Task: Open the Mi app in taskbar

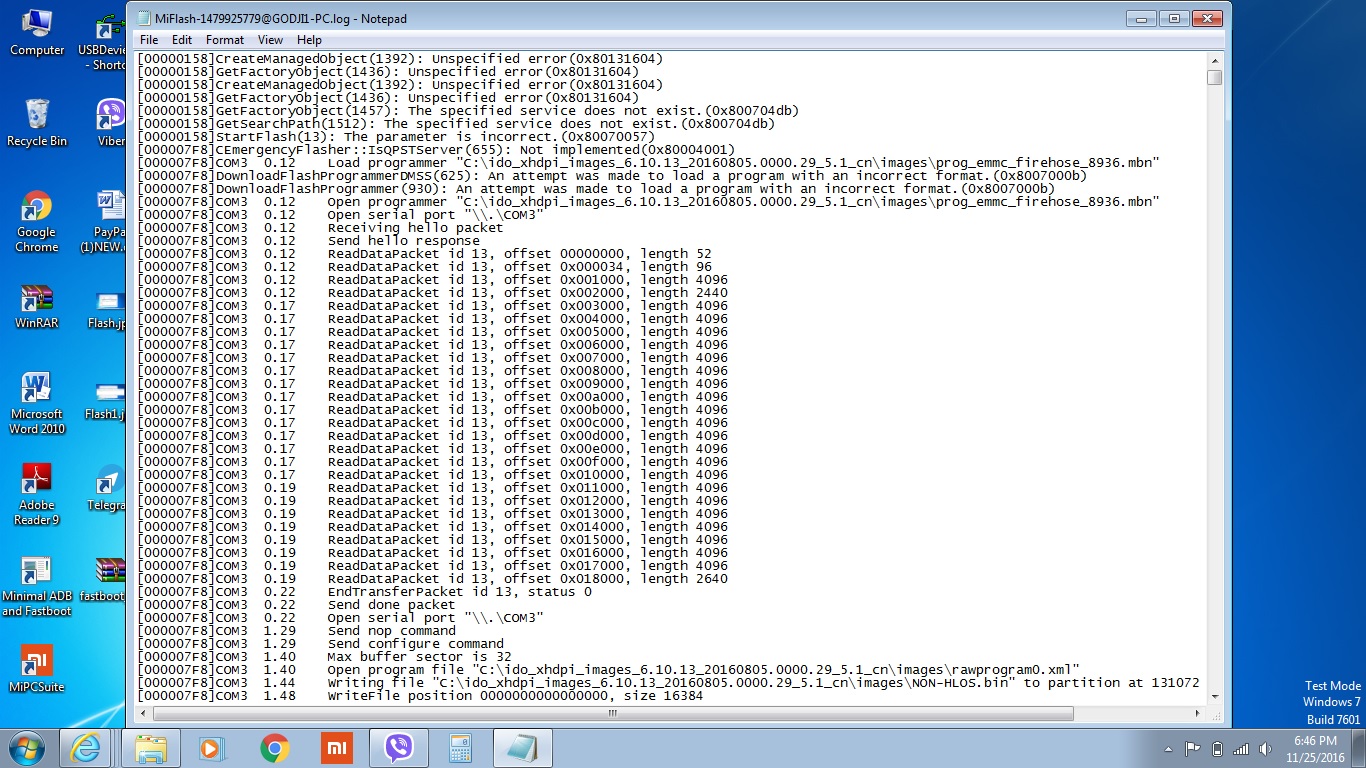Action: [337, 748]
